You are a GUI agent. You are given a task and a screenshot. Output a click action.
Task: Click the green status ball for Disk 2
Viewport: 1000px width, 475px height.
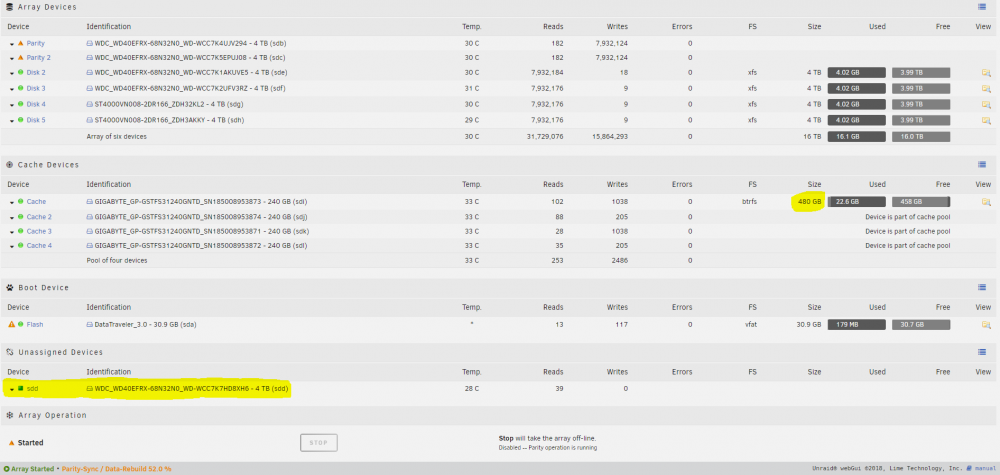20,72
